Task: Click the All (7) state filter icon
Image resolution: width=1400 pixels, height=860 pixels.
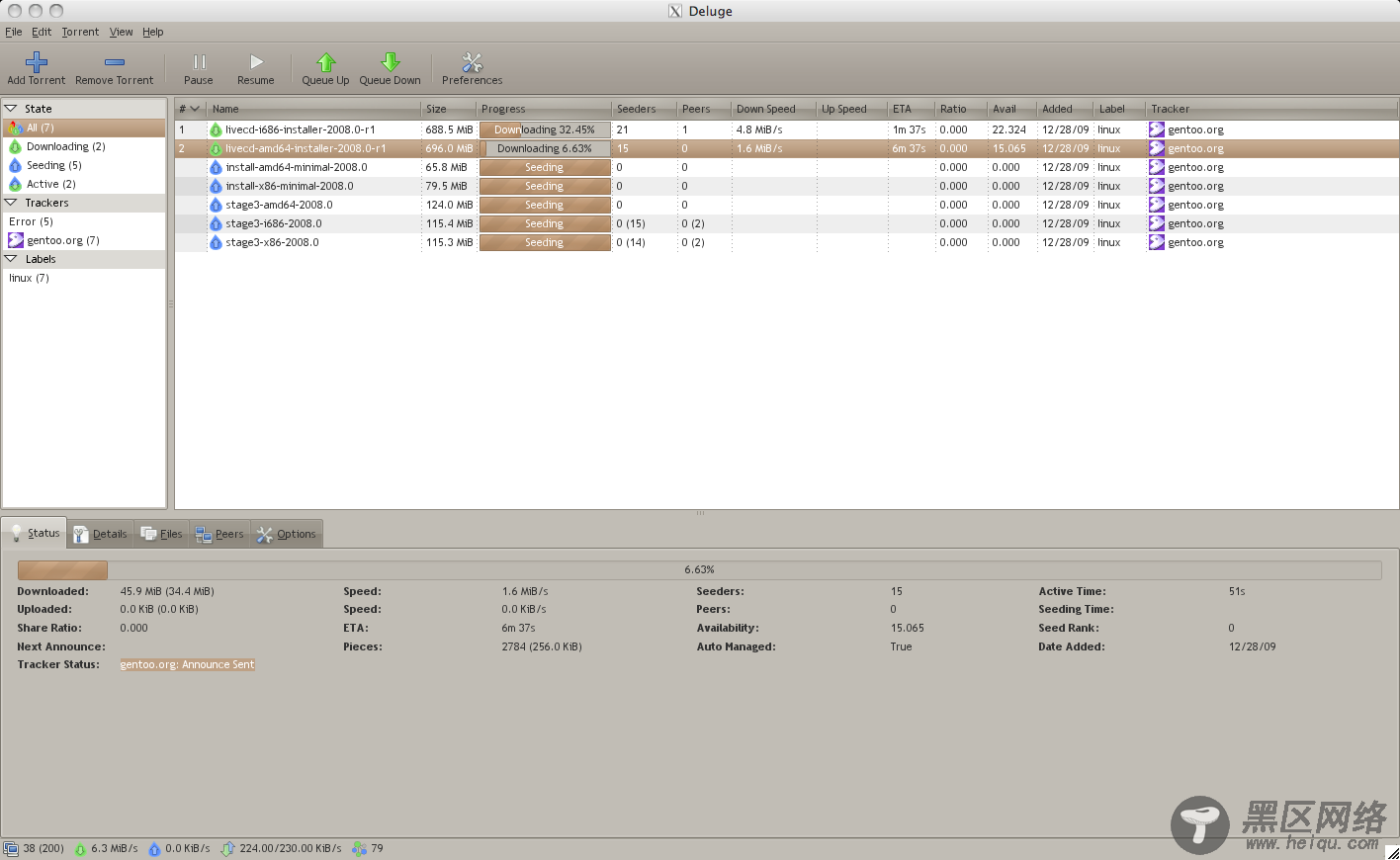Action: pyautogui.click(x=15, y=128)
